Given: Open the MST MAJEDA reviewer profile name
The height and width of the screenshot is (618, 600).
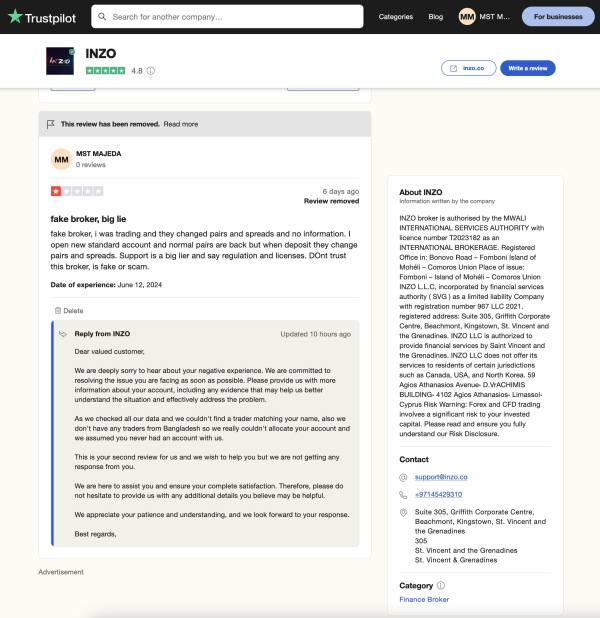Looking at the screenshot, I should tap(99, 154).
